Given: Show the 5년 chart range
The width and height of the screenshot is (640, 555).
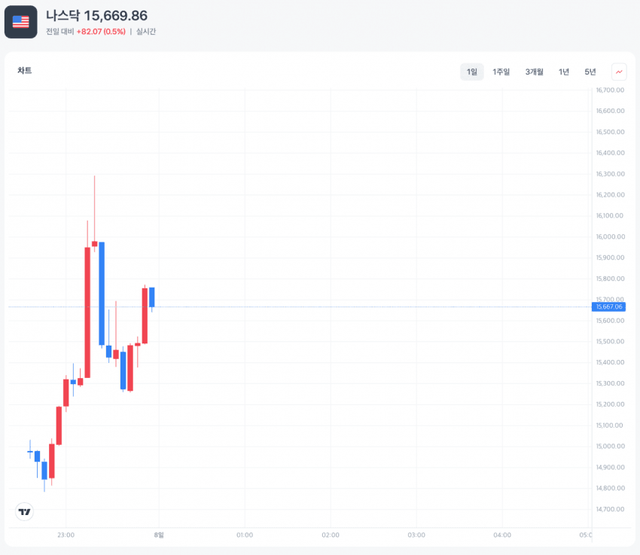Looking at the screenshot, I should (590, 72).
